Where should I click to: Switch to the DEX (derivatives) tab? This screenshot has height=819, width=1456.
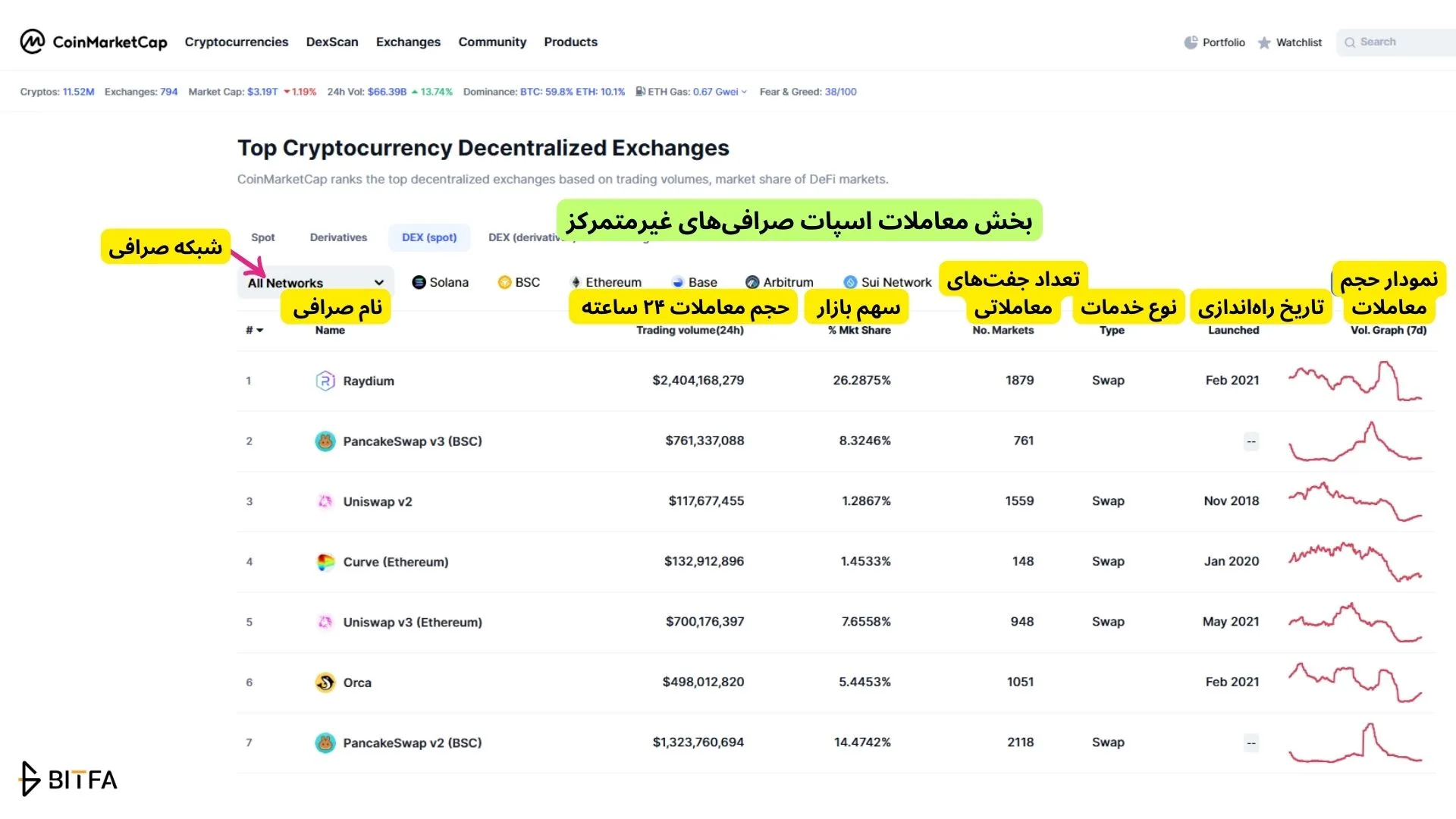(x=523, y=237)
